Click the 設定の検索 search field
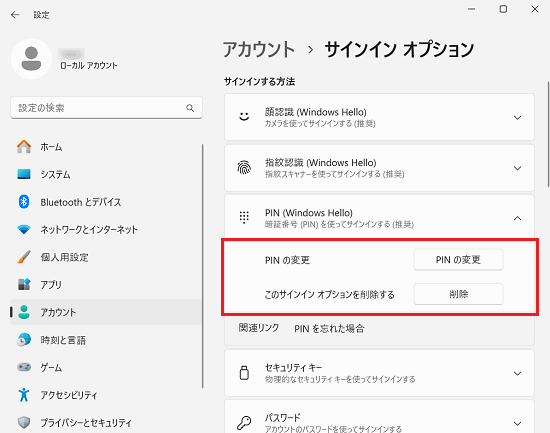This screenshot has height=433, width=550. tap(106, 108)
